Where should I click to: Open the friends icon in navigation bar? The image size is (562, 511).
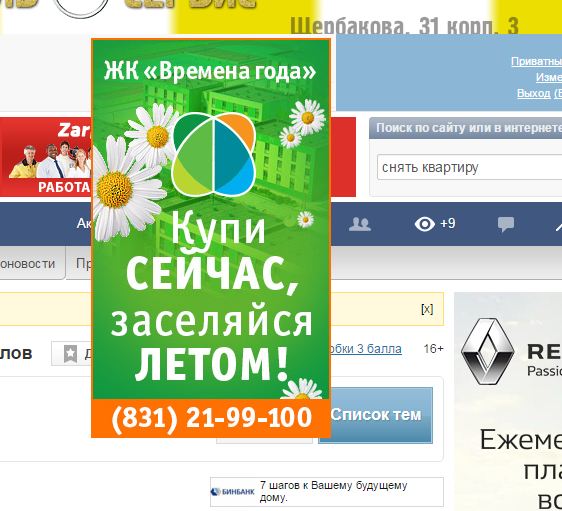[359, 224]
